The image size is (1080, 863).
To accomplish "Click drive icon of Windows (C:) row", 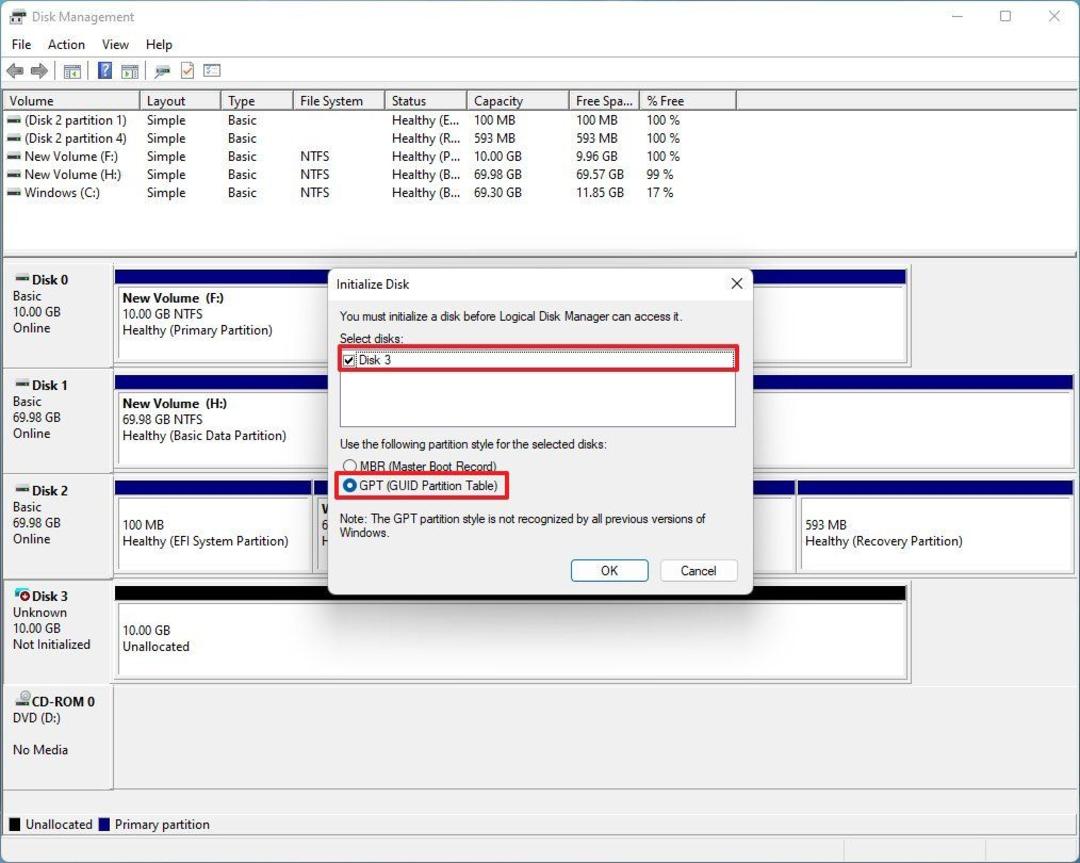I will 14,193.
